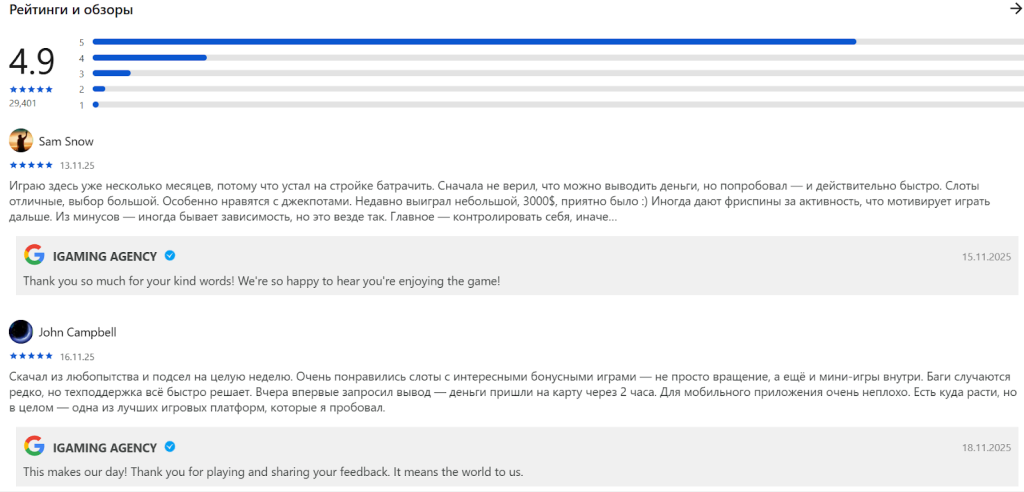
Task: Click John Campbell's profile avatar
Action: [x=20, y=332]
